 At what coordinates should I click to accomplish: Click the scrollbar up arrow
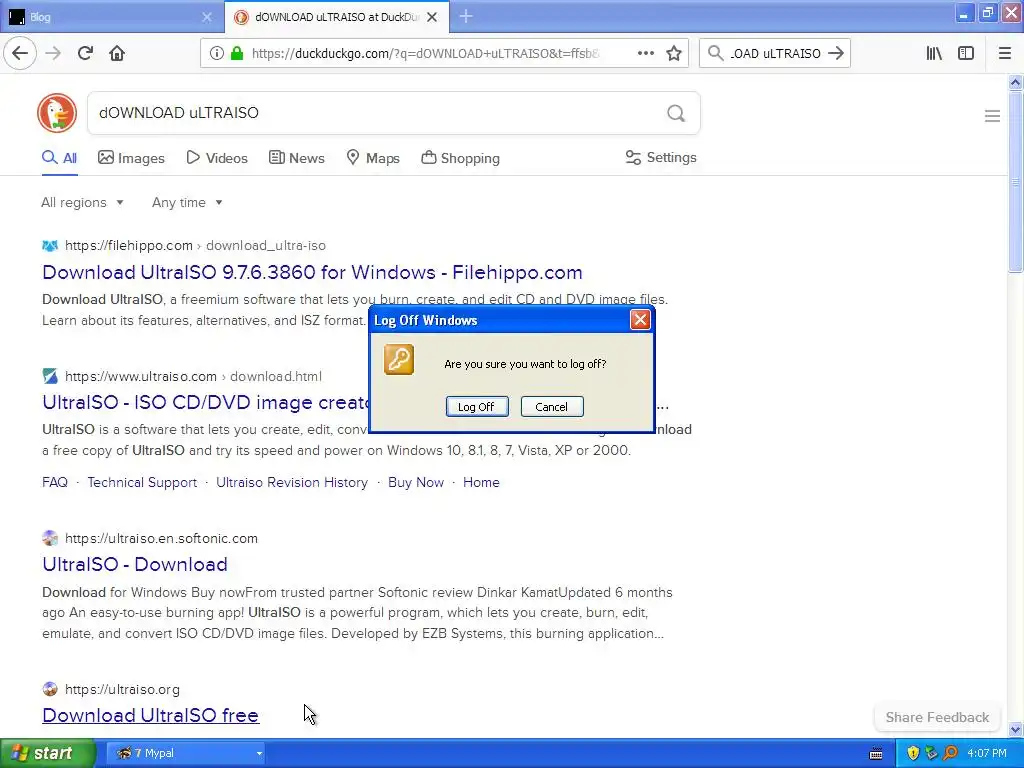[x=1015, y=82]
